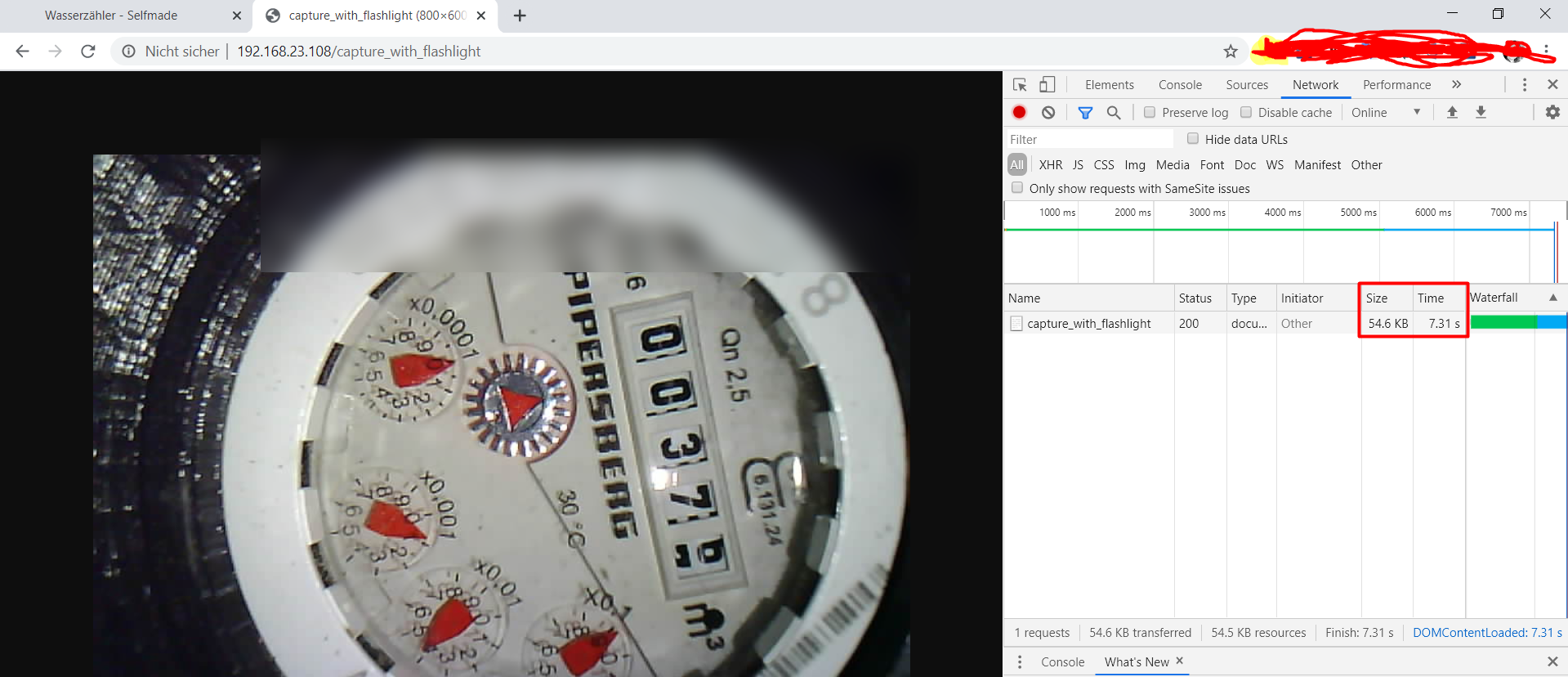Clear the network log
The height and width of the screenshot is (677, 1568).
(x=1048, y=112)
